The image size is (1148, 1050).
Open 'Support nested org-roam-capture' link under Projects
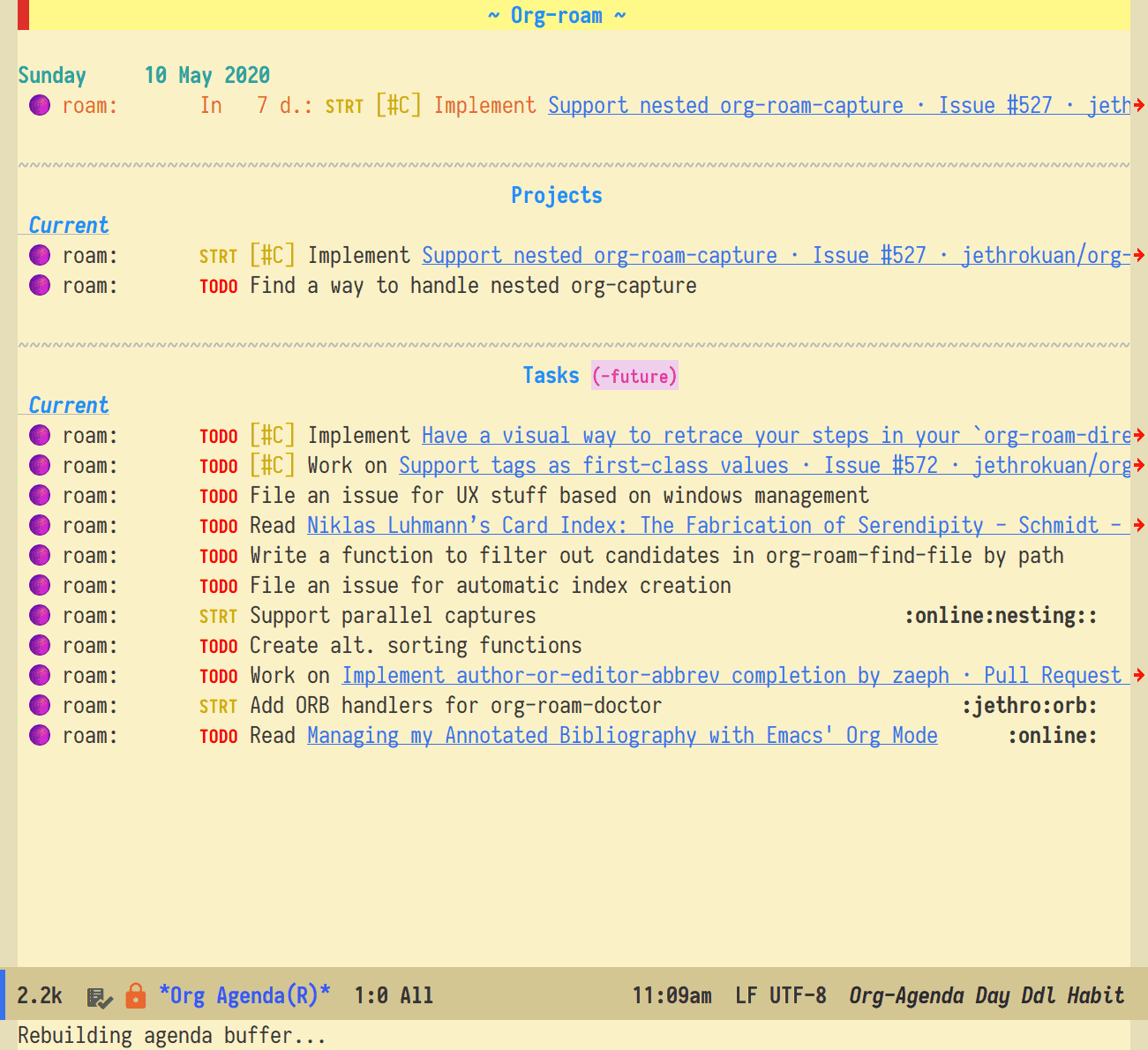click(776, 256)
